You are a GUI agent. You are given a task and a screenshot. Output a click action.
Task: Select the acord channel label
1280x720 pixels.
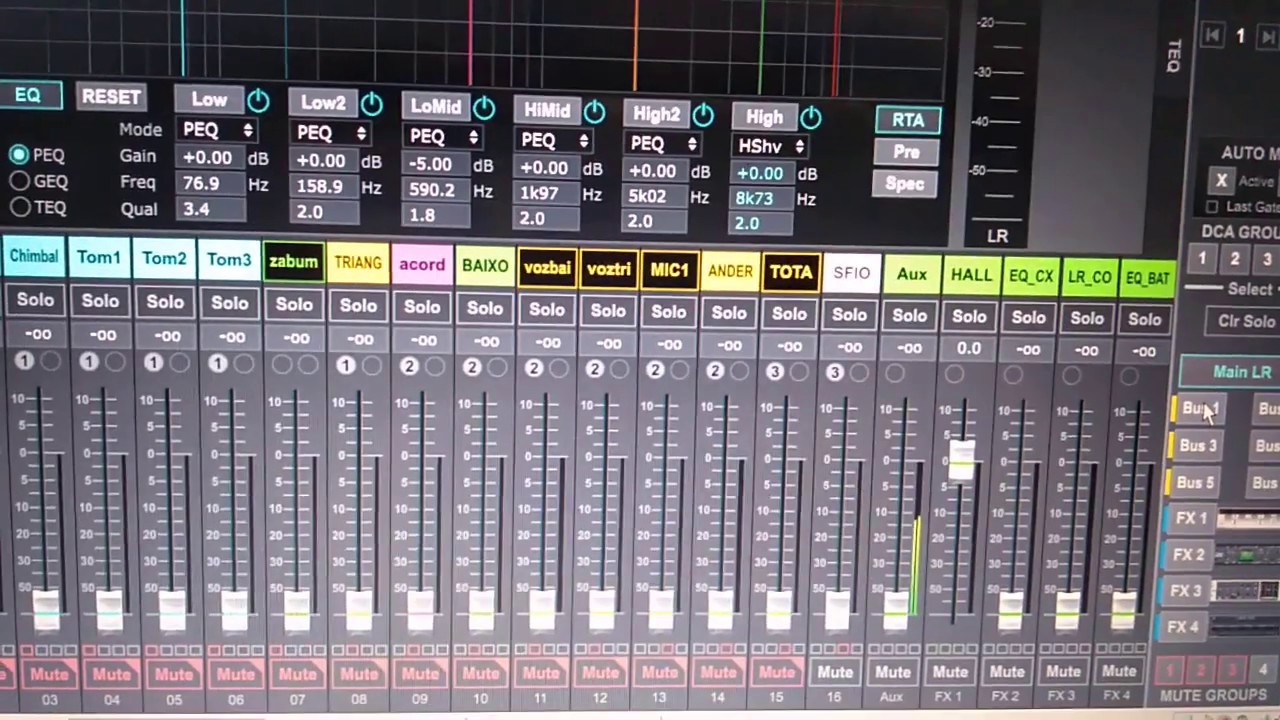422,265
